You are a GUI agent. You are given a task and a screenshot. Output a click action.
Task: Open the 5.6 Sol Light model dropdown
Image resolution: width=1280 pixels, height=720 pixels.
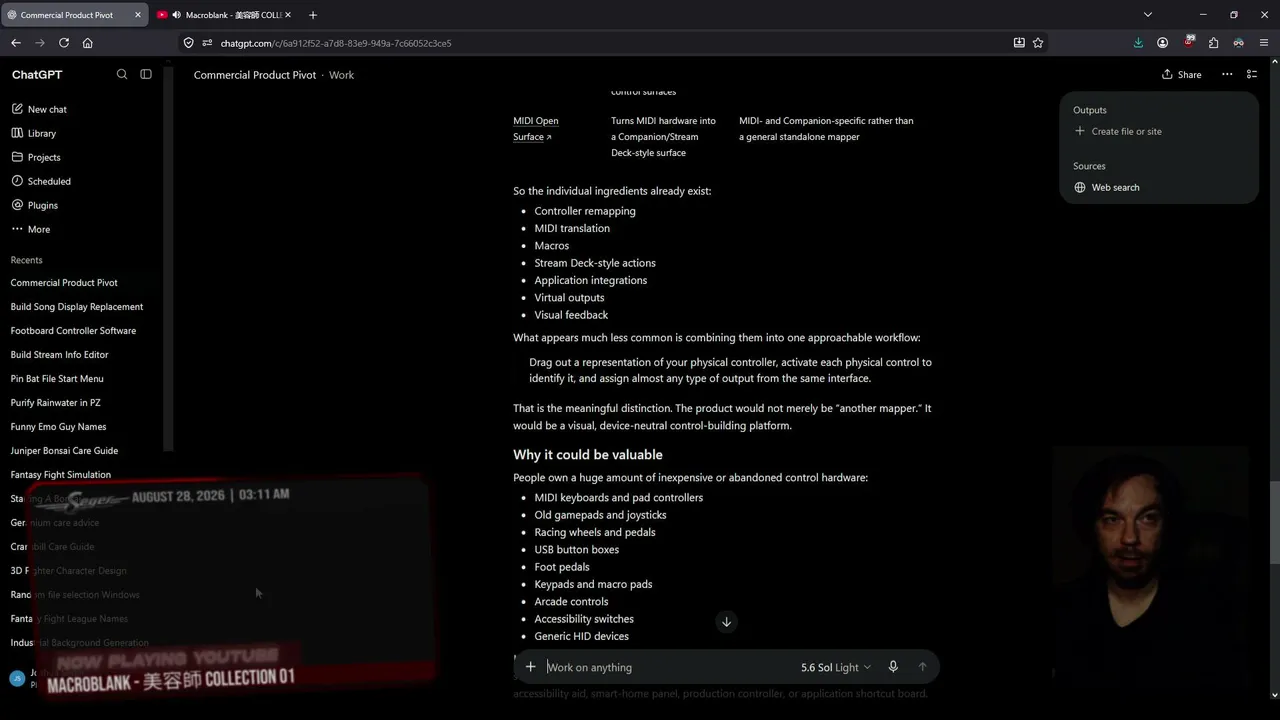point(836,667)
